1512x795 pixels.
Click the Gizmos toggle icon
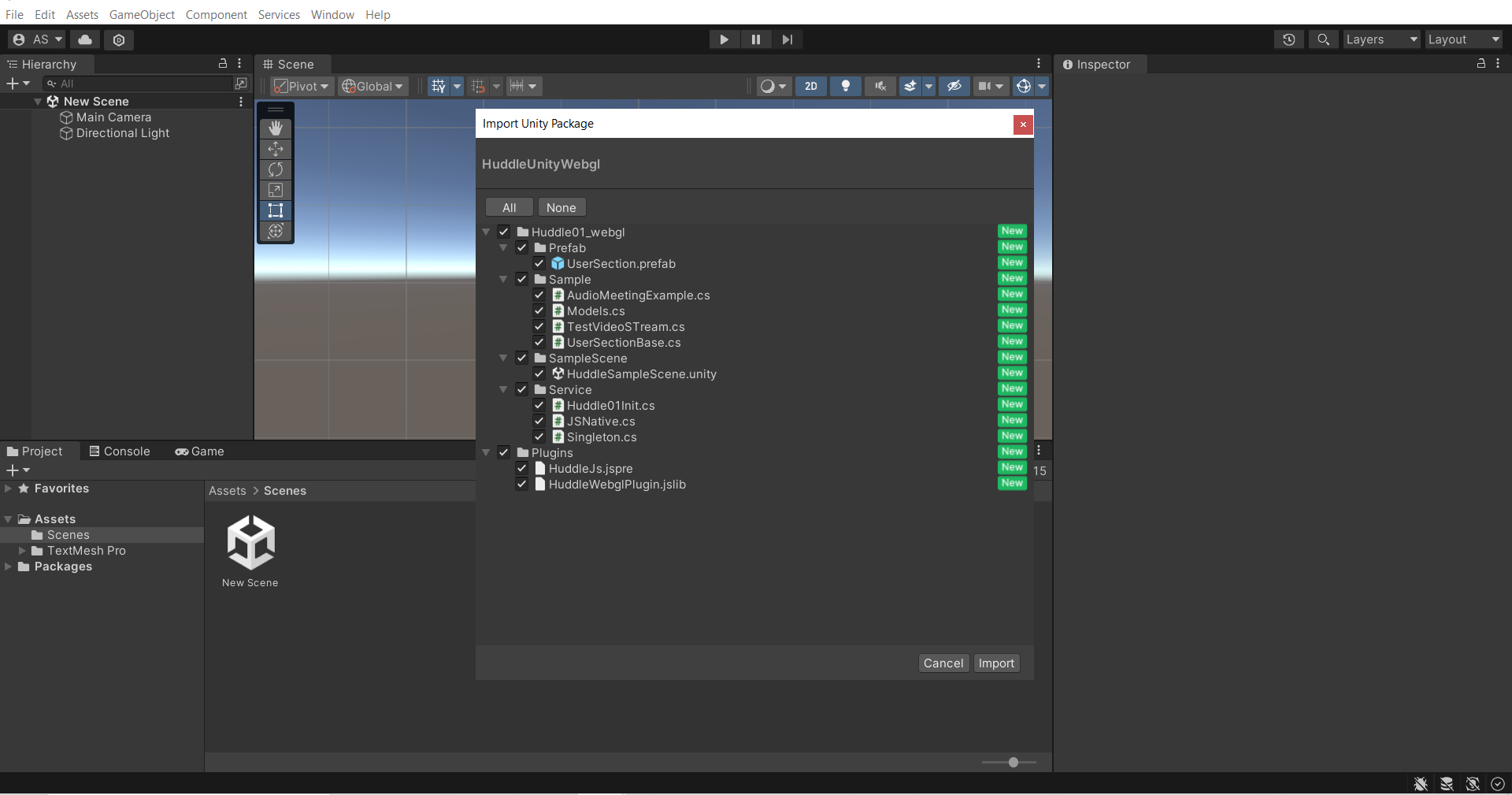coord(1024,87)
